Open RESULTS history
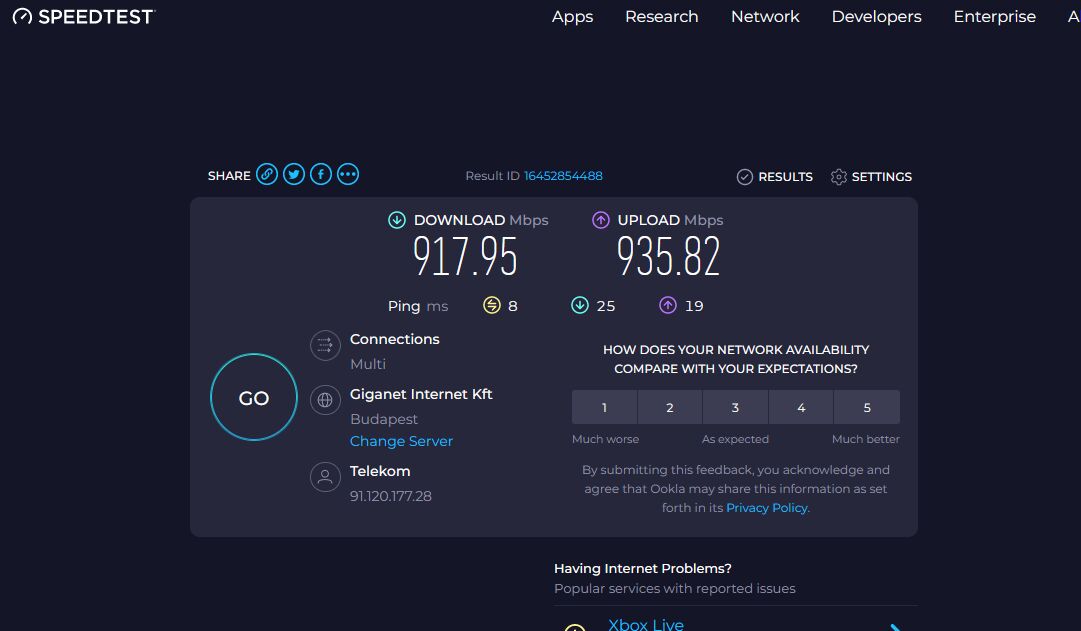The image size is (1081, 631). point(775,177)
